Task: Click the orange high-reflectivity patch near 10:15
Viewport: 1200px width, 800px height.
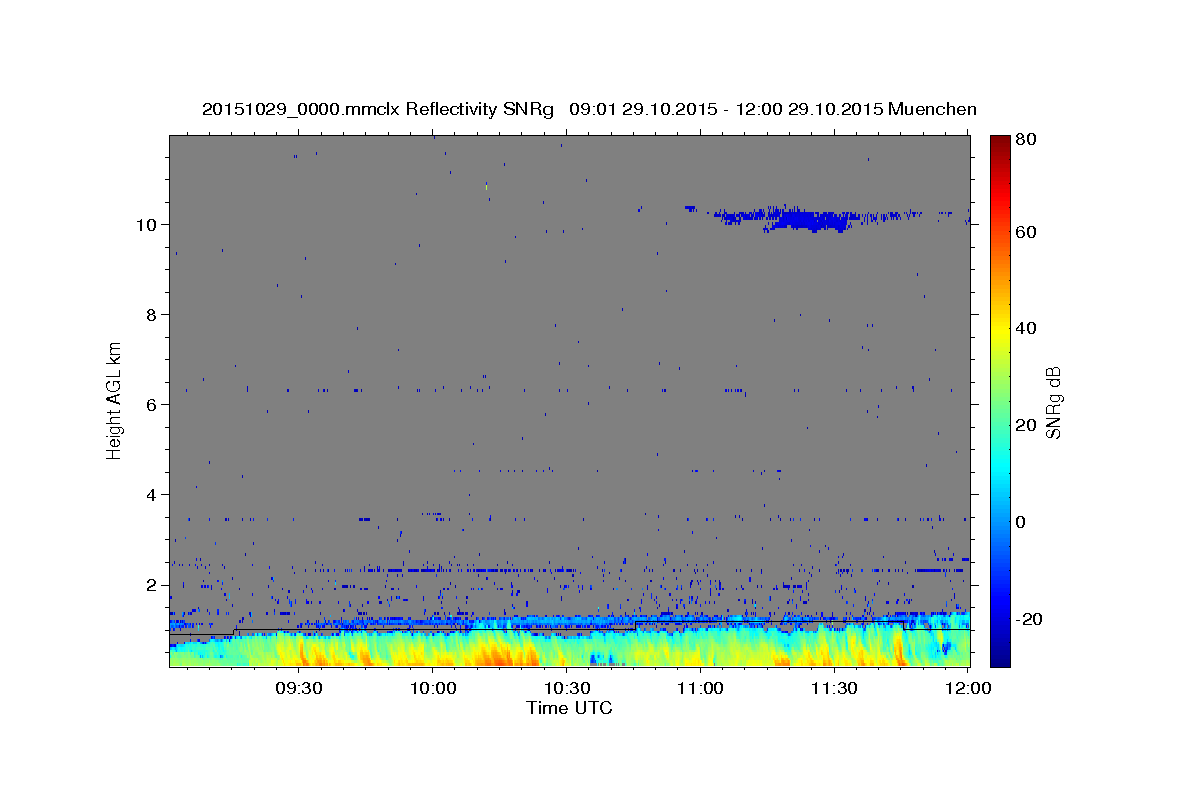Action: (x=497, y=655)
